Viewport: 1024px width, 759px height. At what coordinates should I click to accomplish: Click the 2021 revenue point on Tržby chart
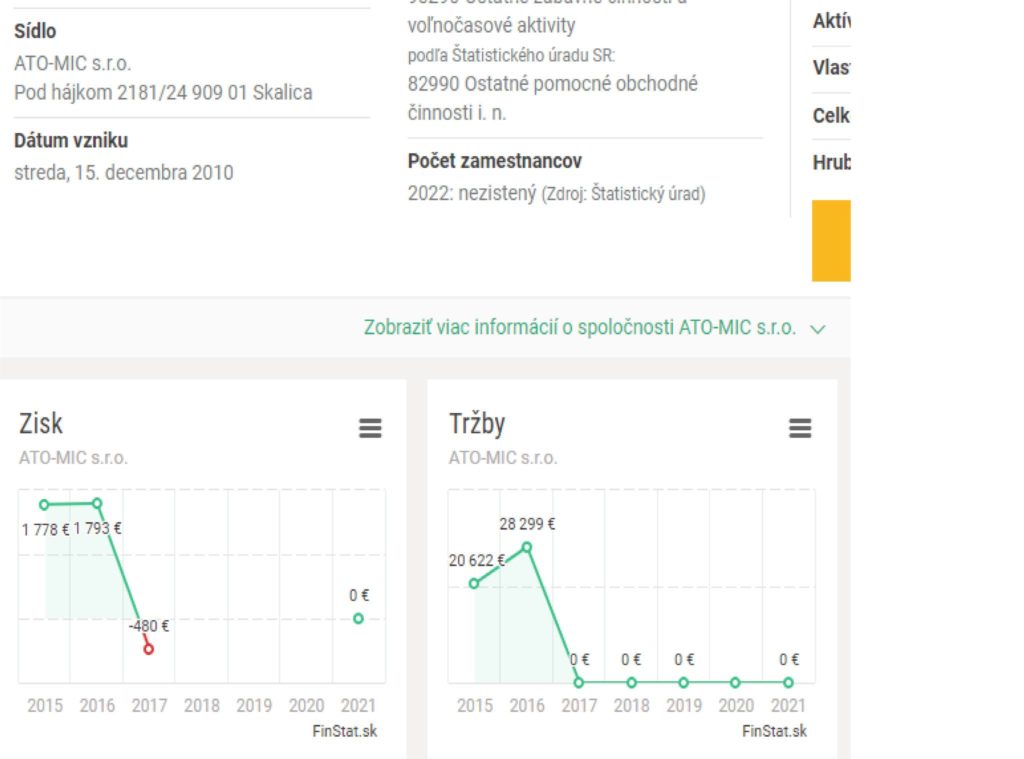pos(788,682)
